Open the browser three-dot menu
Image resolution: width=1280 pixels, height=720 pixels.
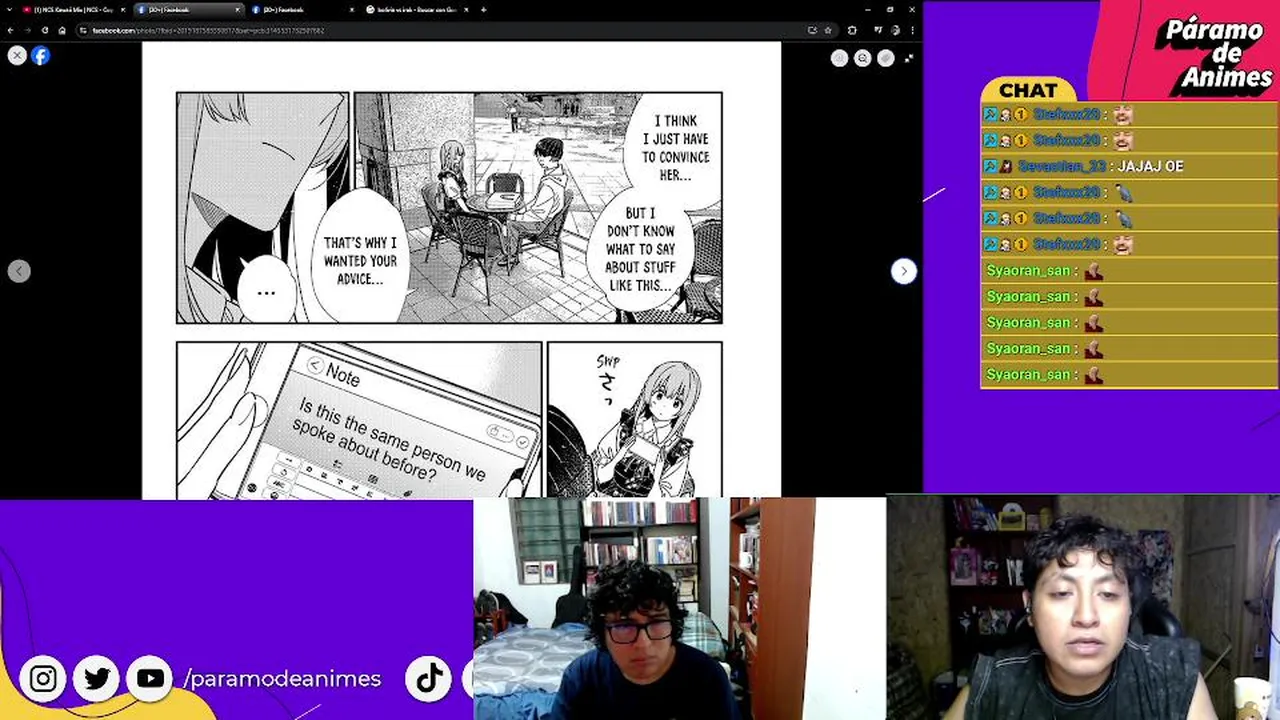point(911,30)
